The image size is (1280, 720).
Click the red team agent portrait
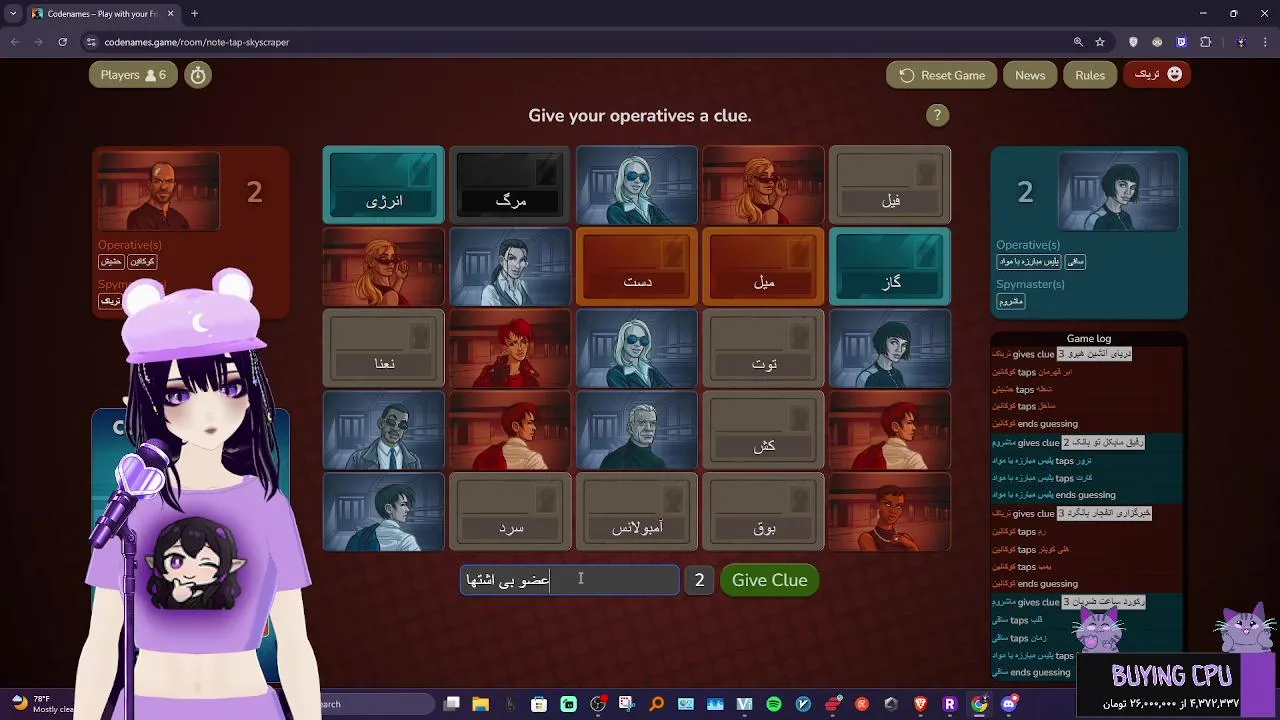tap(158, 191)
